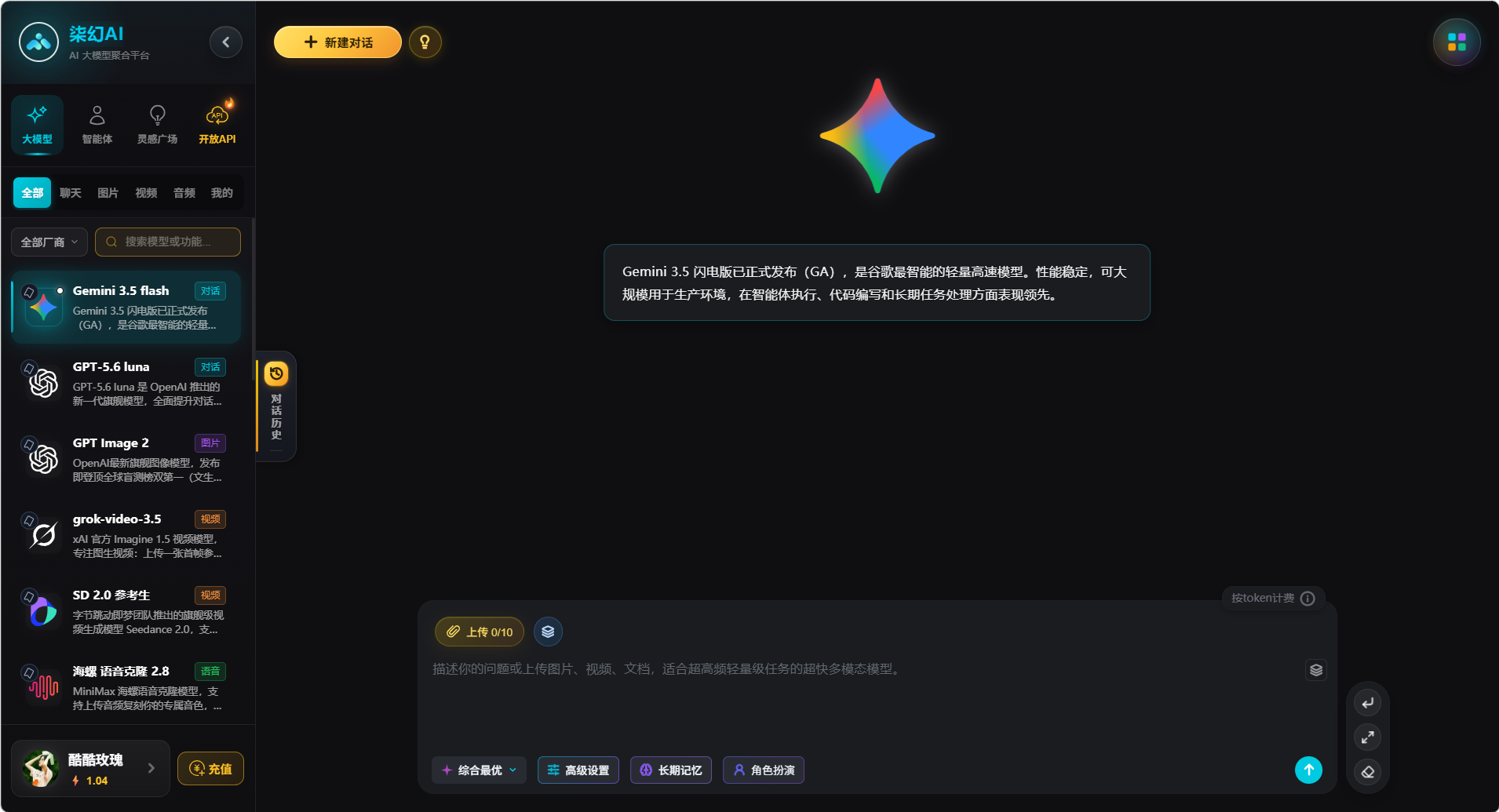Image resolution: width=1499 pixels, height=812 pixels.
Task: Click the Gemini 3.5 description card
Action: pos(877,282)
